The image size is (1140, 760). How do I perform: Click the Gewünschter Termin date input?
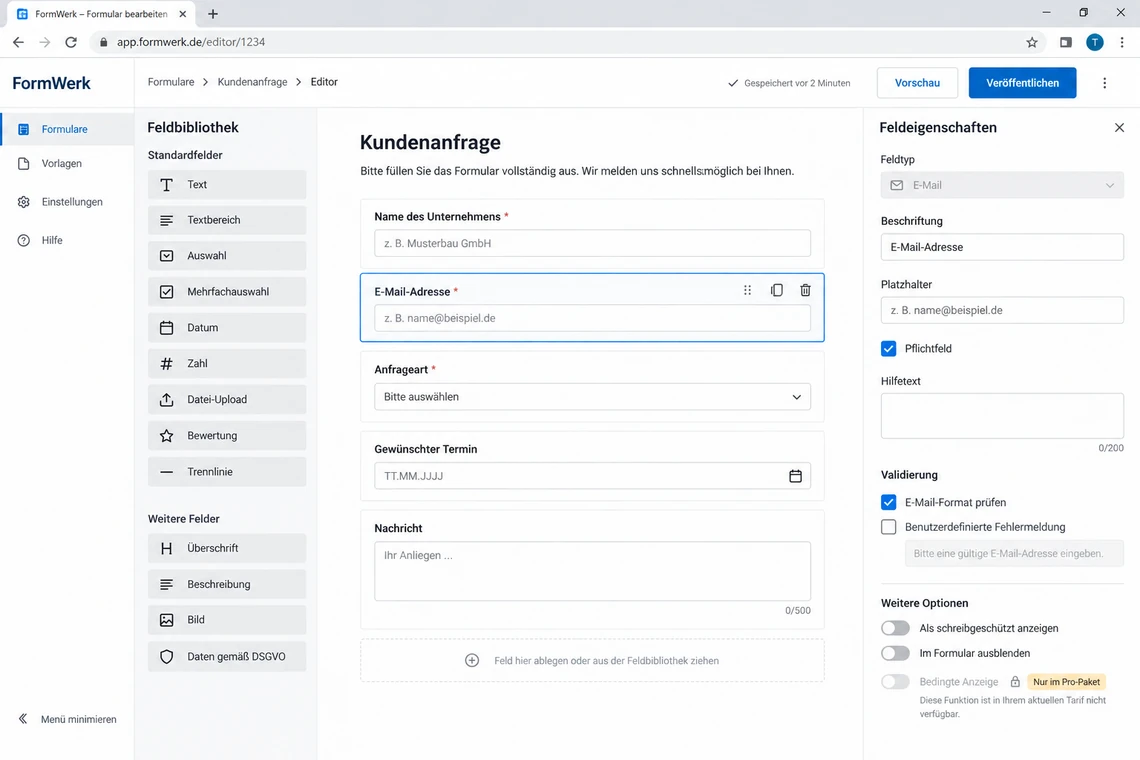coord(592,476)
